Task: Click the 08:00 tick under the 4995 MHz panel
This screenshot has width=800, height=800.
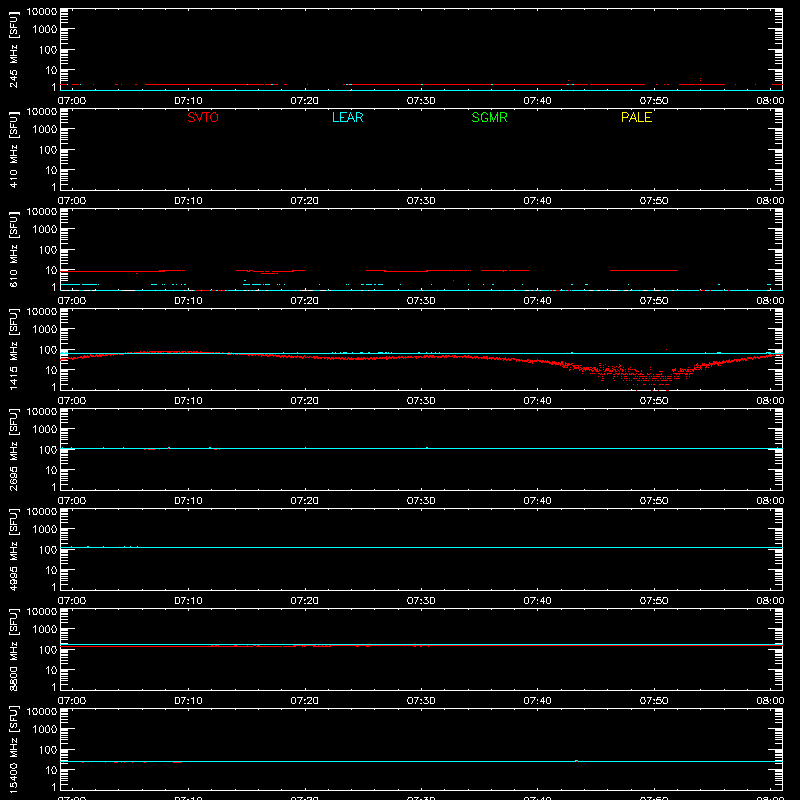Action: pyautogui.click(x=770, y=601)
